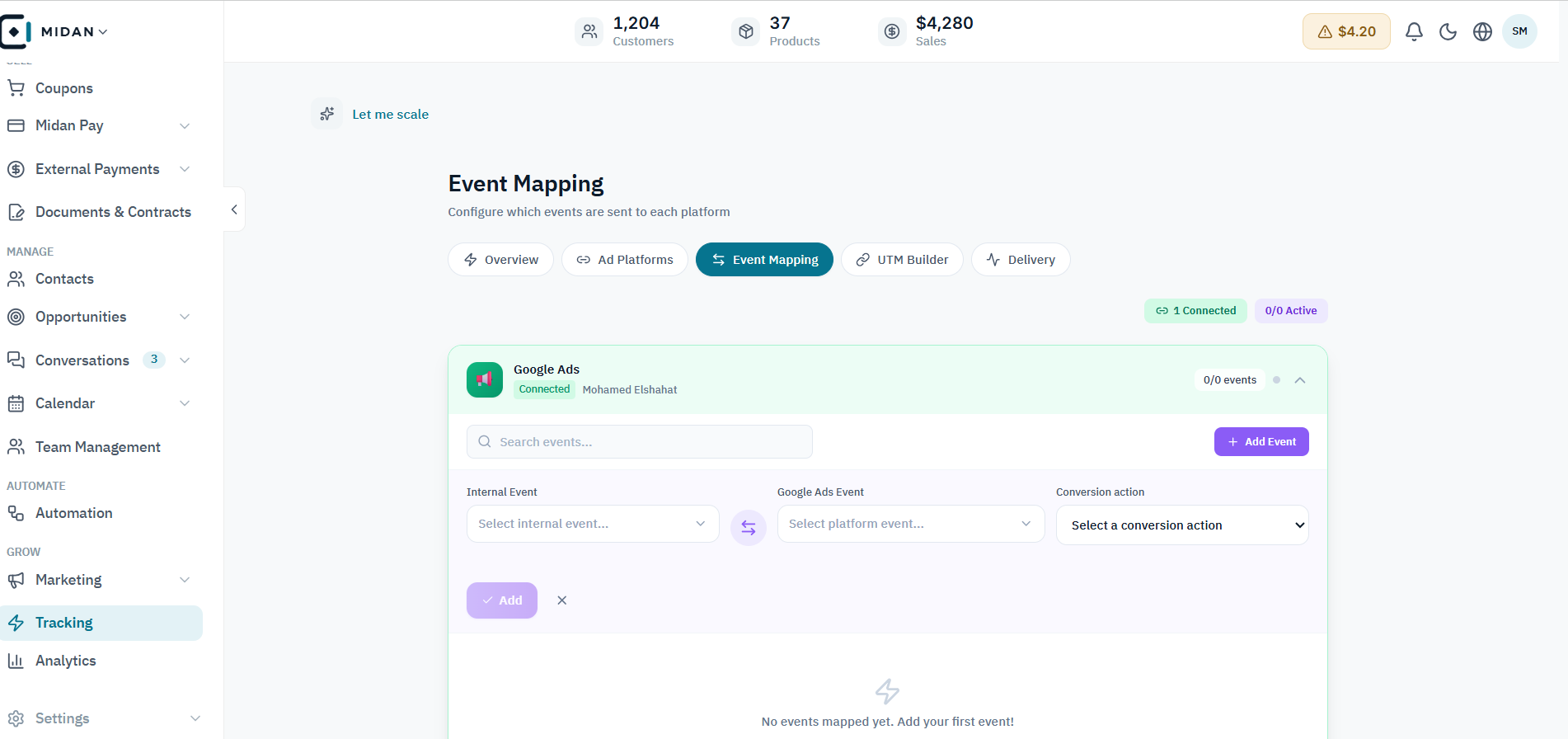Open the Delivery tab
This screenshot has width=1568, height=739.
(1021, 260)
